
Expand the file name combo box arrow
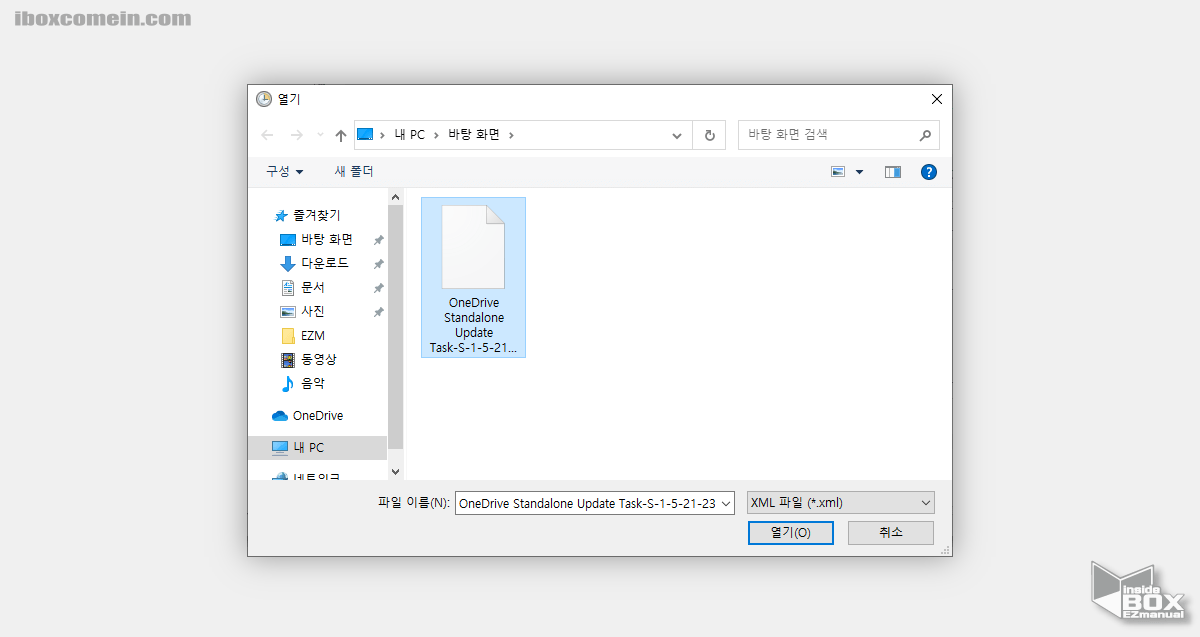[725, 503]
